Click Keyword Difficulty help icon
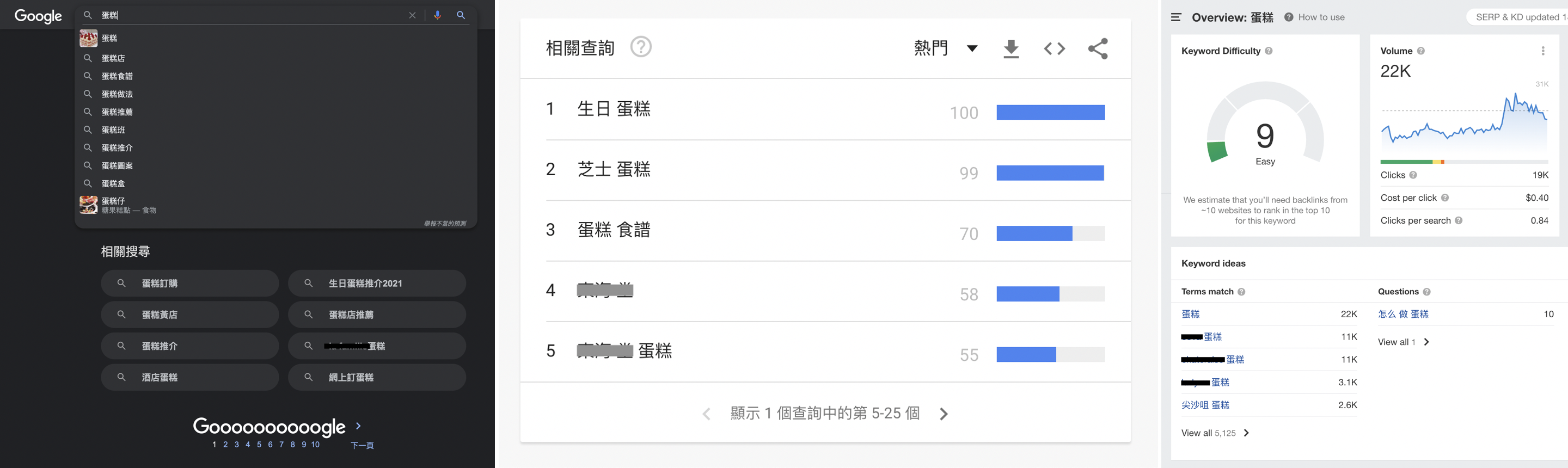 click(x=1269, y=51)
